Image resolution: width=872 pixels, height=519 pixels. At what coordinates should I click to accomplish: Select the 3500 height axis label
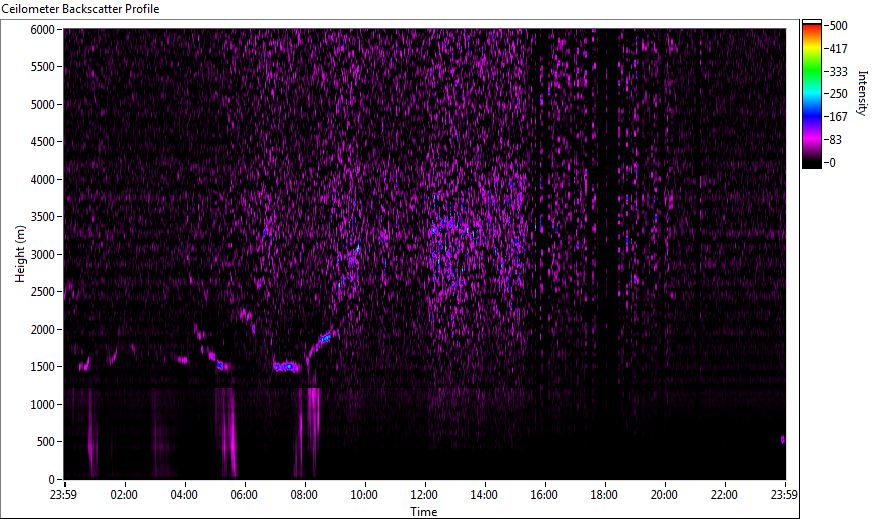[x=42, y=218]
